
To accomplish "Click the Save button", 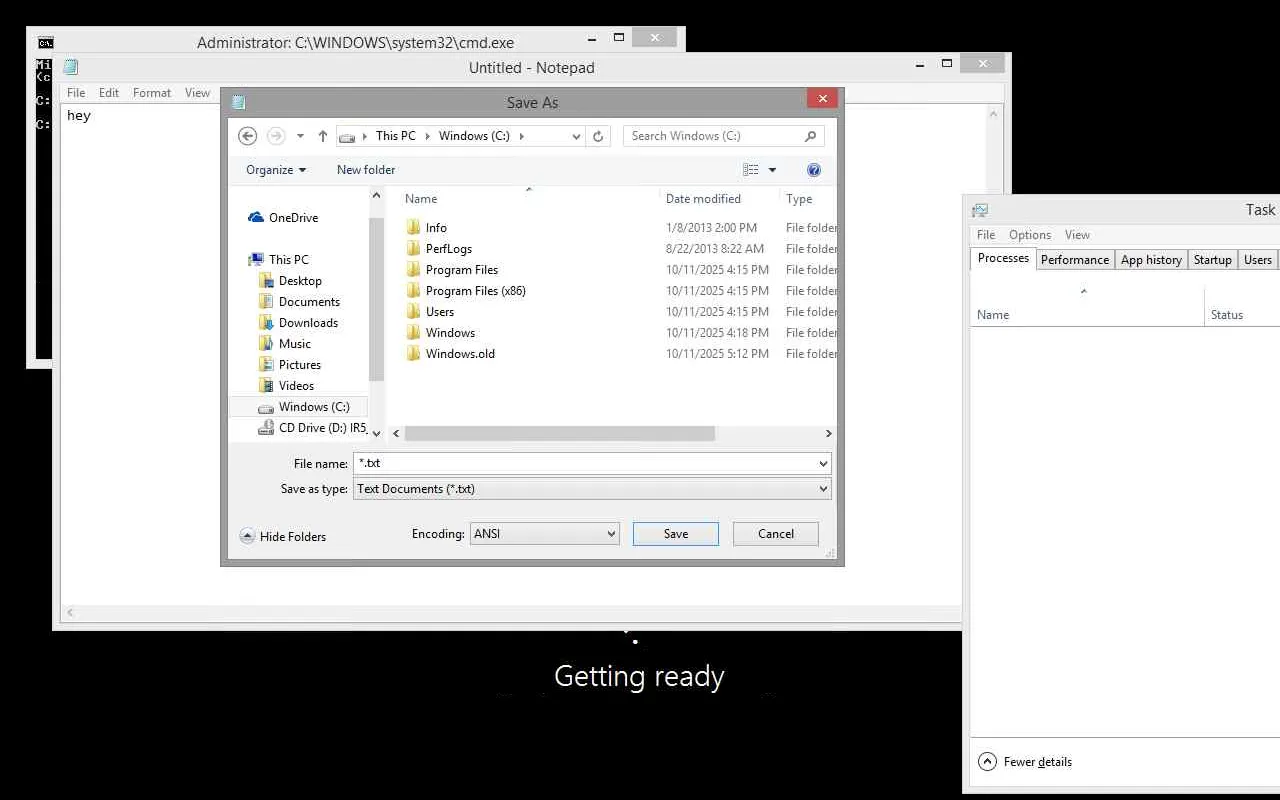I will [676, 534].
